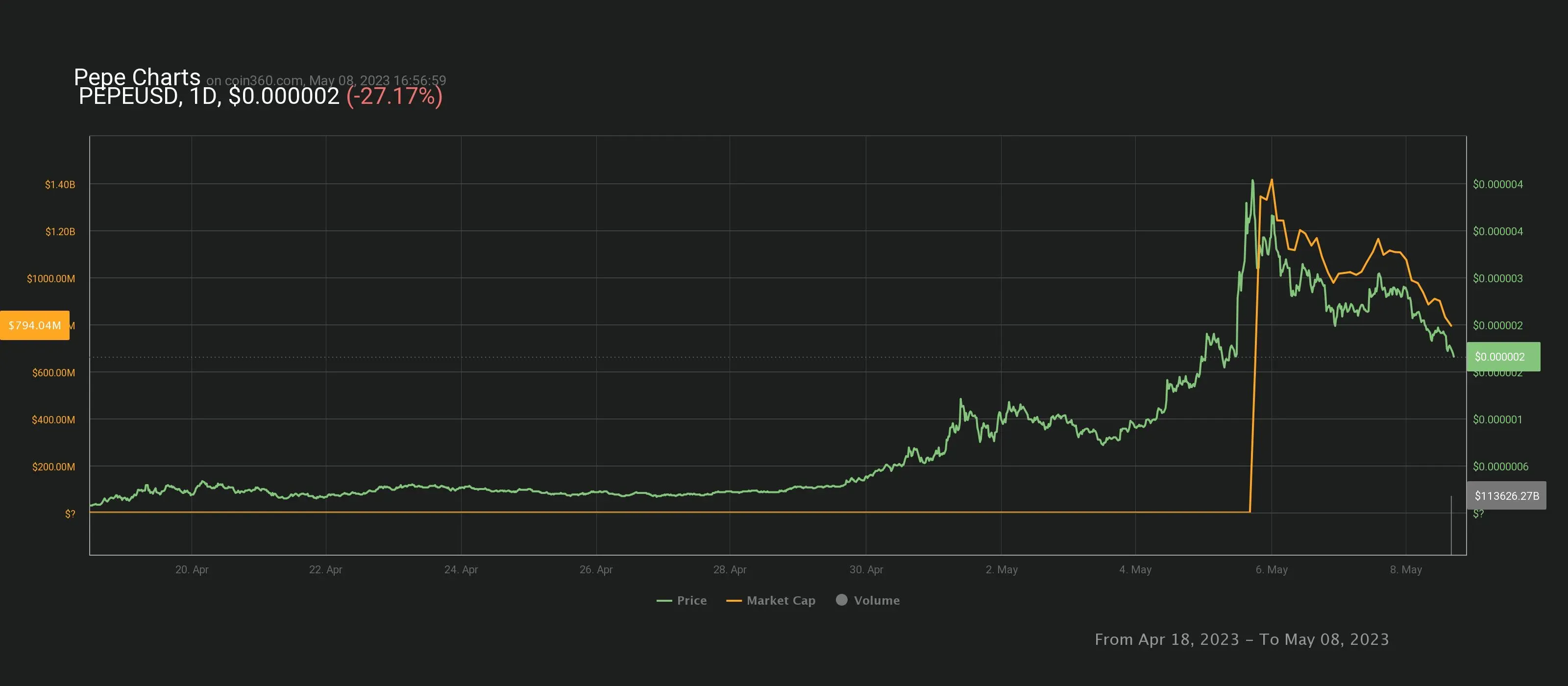Toggle the Volume legend item
Viewport: 1568px width, 686px height.
tap(876, 600)
